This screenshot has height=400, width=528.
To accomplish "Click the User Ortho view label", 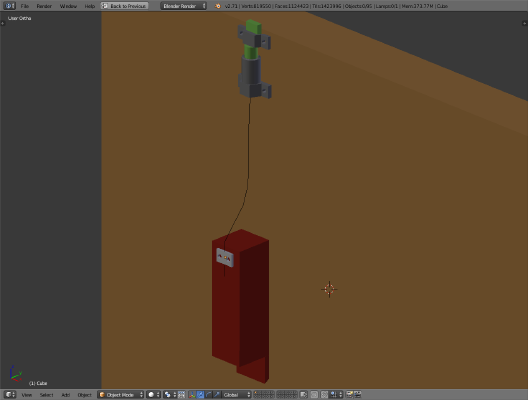I will tap(20, 18).
